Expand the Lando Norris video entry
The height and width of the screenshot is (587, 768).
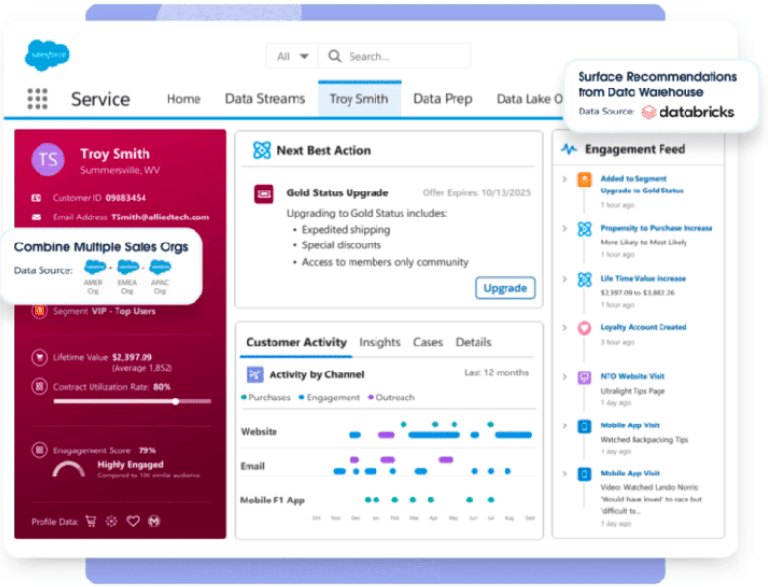click(x=564, y=473)
